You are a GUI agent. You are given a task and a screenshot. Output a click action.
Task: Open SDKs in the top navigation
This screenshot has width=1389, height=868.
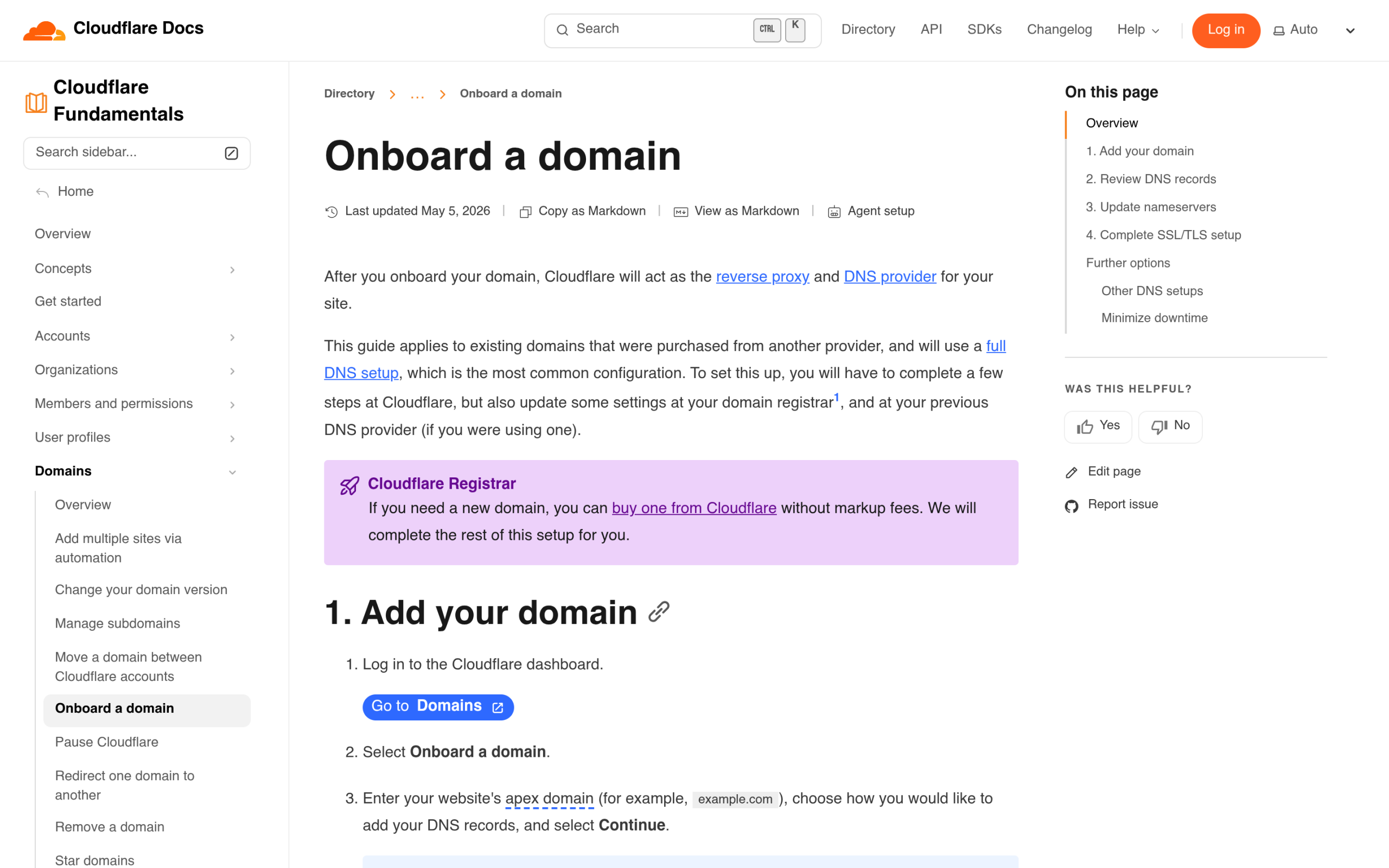click(x=984, y=30)
